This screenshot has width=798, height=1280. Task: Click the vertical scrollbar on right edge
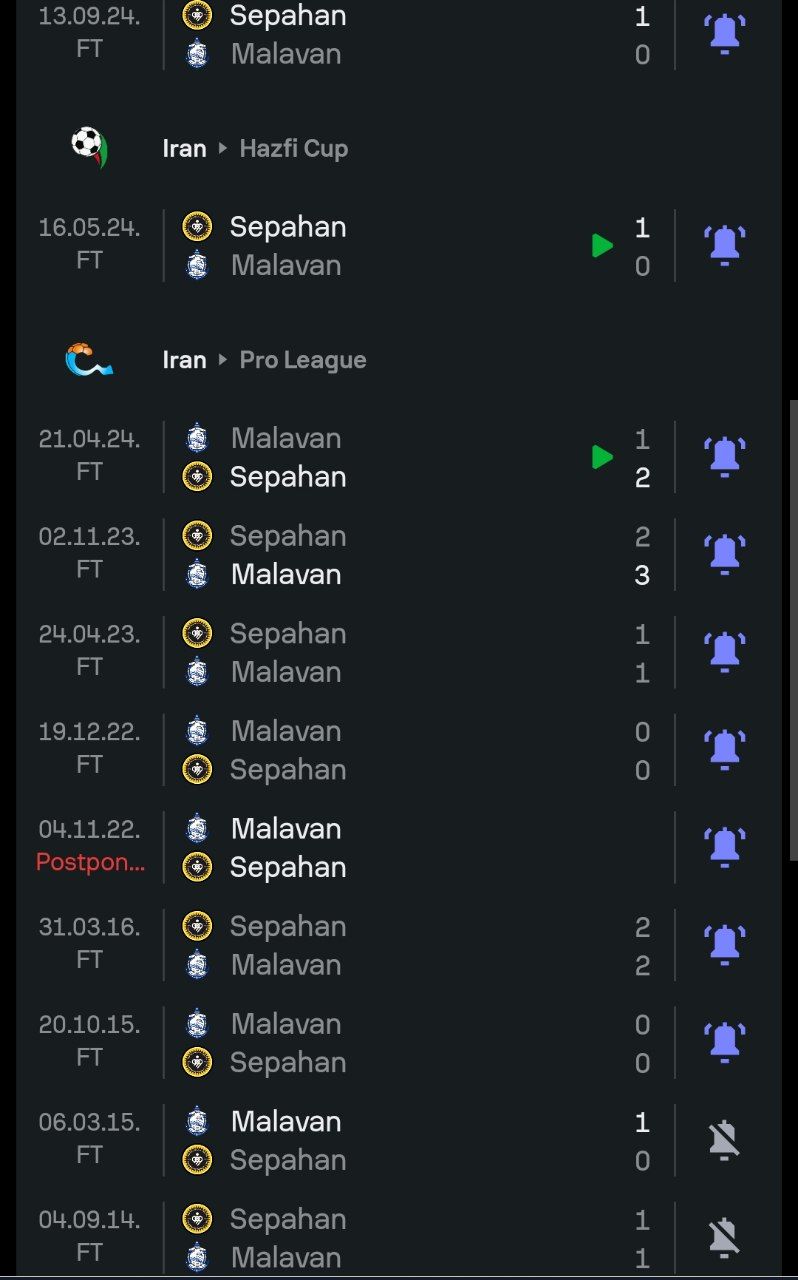793,630
